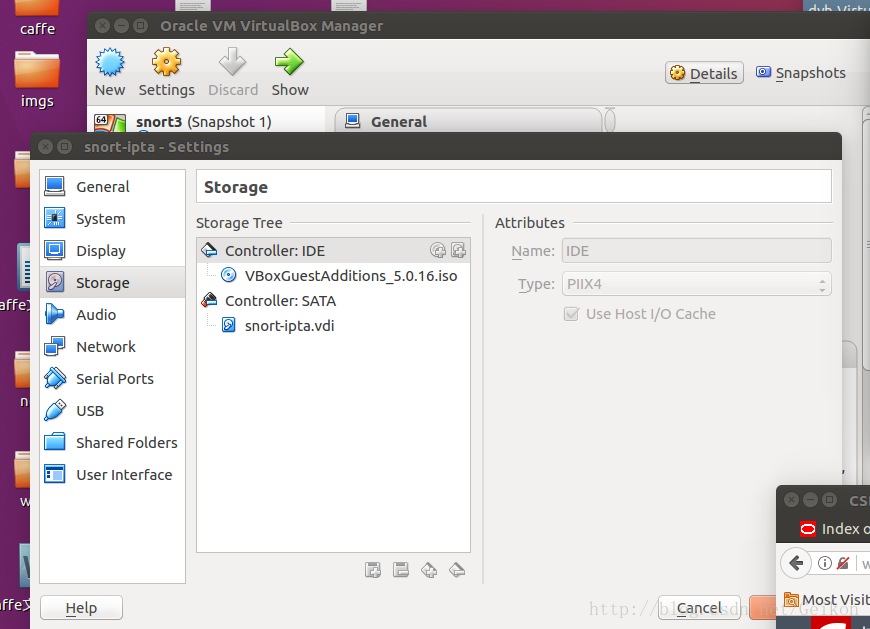Click the New VM toolbar icon
870x629 pixels.
coord(110,62)
